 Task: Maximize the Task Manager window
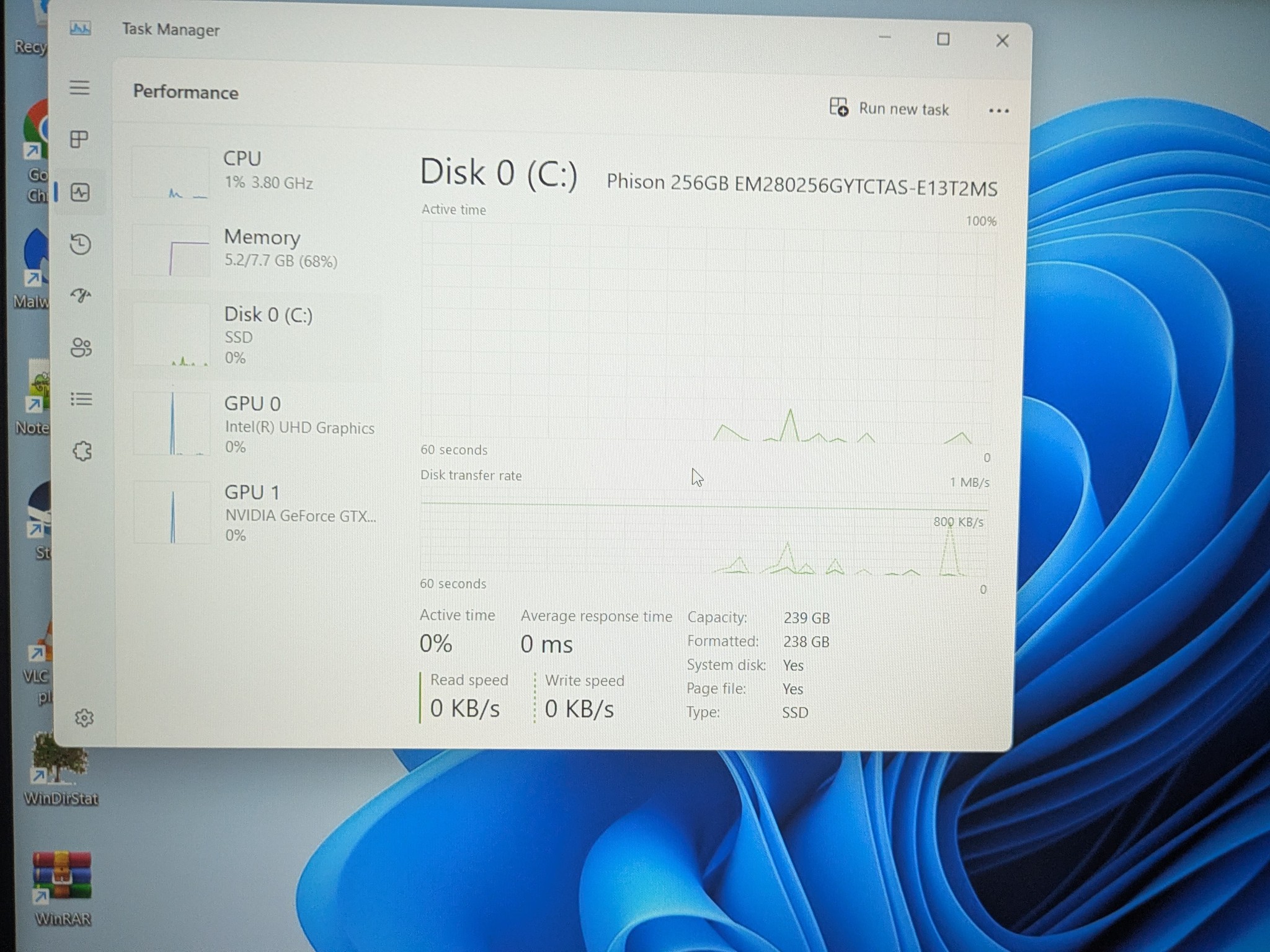click(x=943, y=40)
